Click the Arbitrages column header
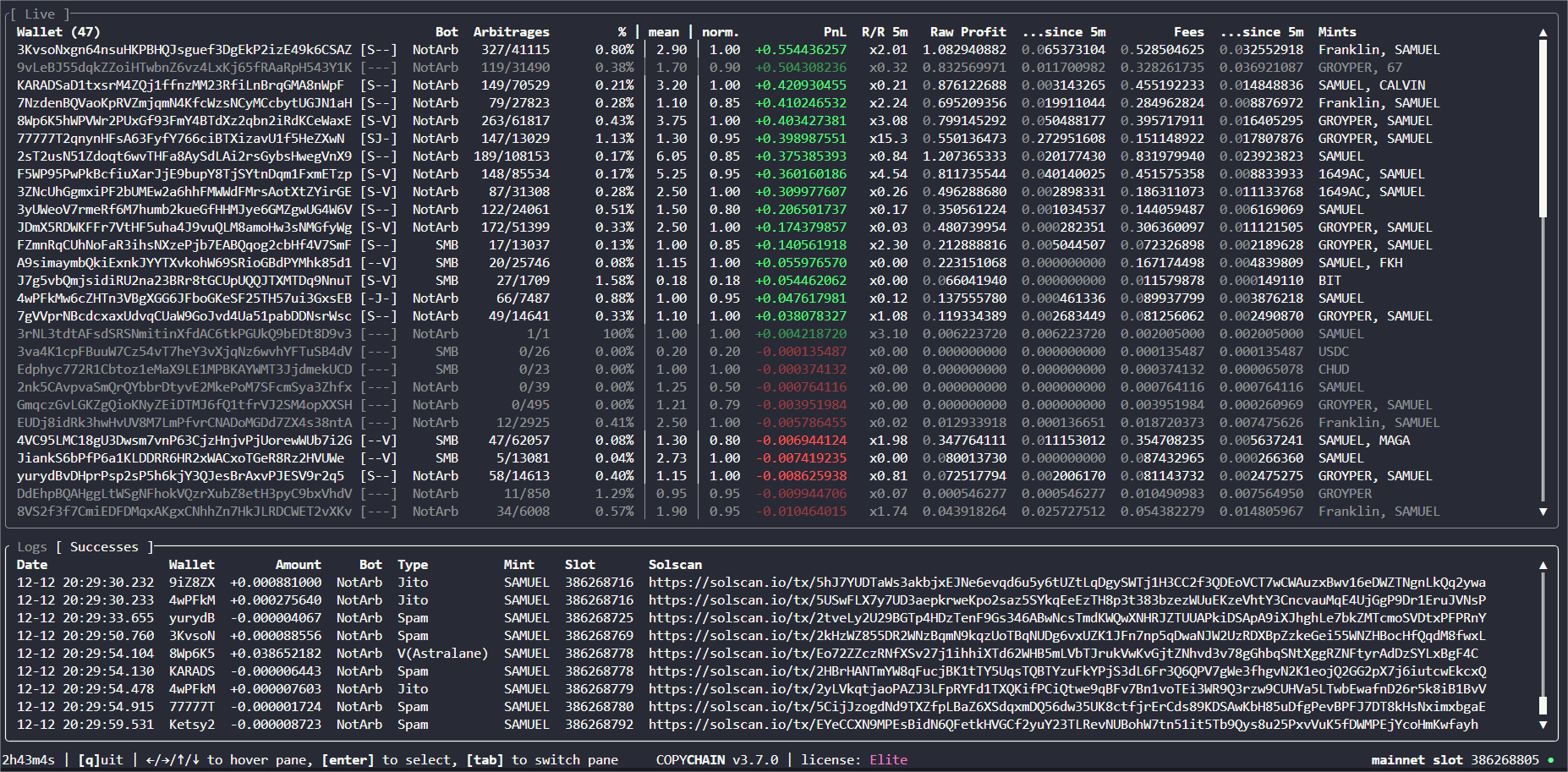The image size is (1568, 772). [x=511, y=32]
